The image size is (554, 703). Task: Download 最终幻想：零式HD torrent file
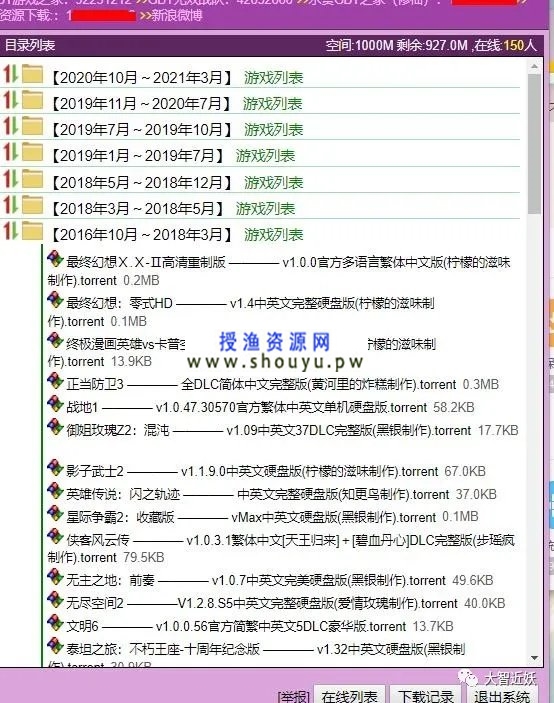(241, 312)
